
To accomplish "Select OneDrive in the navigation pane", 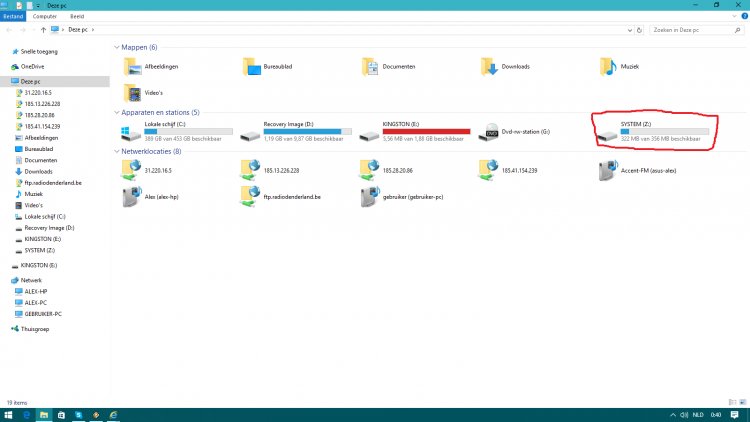I will click(x=33, y=66).
